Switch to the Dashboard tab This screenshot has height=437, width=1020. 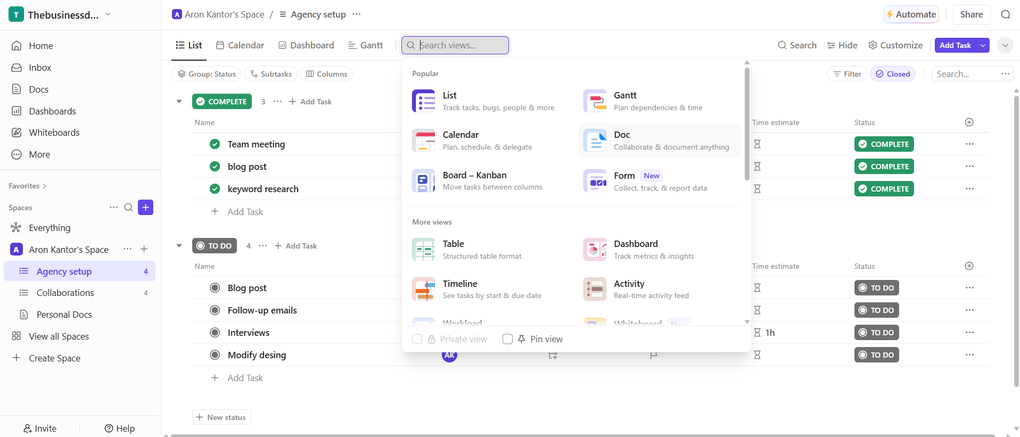[x=306, y=46]
